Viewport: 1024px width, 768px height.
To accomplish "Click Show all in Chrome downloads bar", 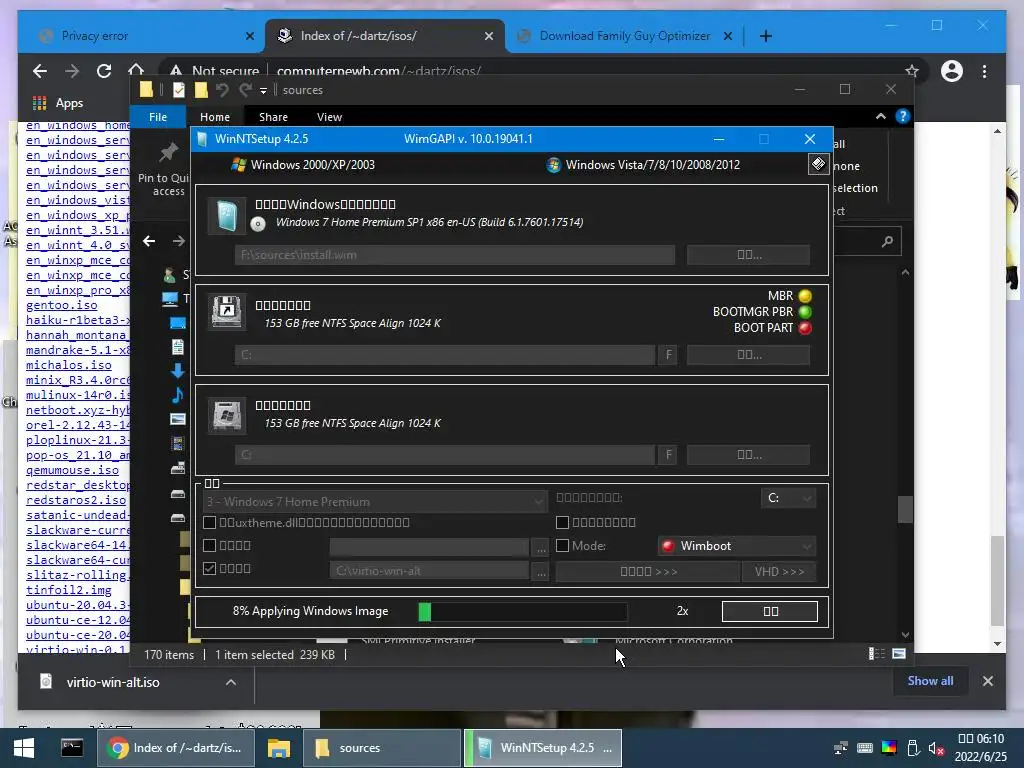I will click(x=930, y=680).
